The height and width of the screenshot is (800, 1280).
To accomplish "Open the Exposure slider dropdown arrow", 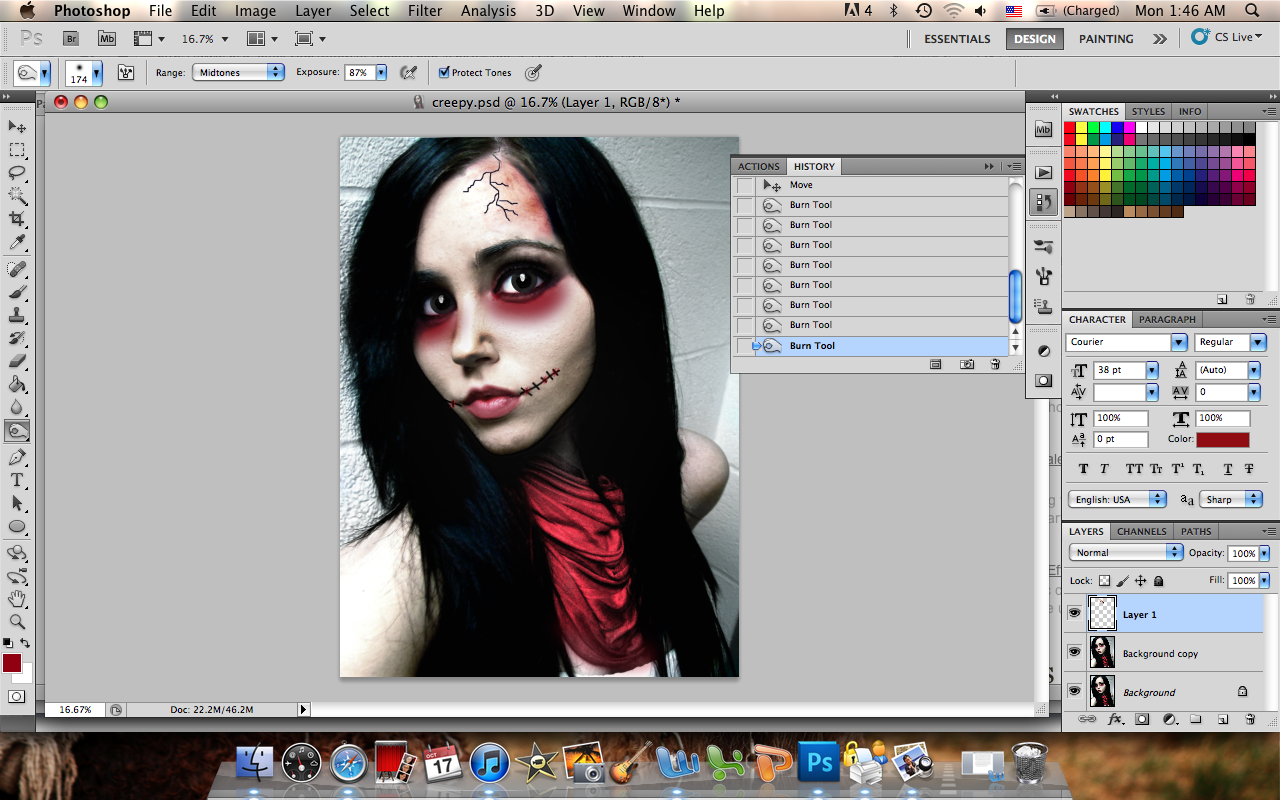I will click(381, 72).
